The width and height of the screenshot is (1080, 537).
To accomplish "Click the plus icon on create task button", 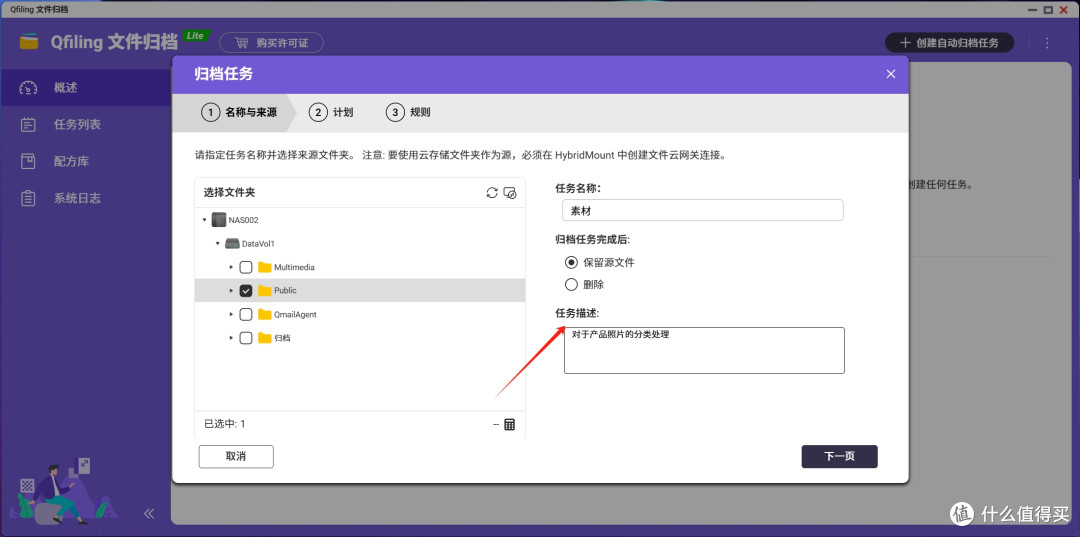I will 906,43.
